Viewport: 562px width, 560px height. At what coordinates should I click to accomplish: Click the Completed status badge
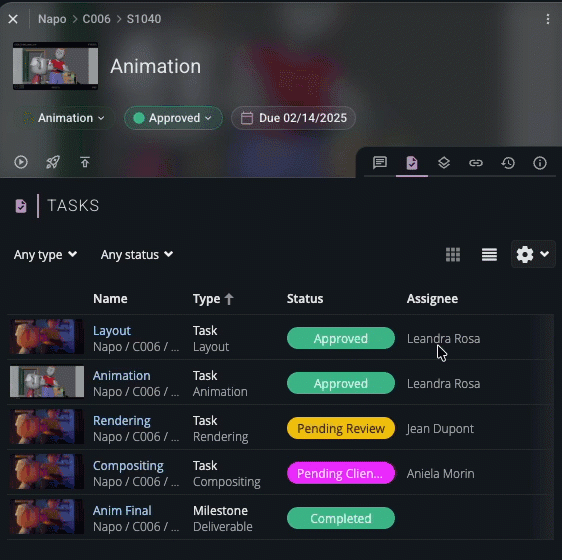pyautogui.click(x=340, y=518)
